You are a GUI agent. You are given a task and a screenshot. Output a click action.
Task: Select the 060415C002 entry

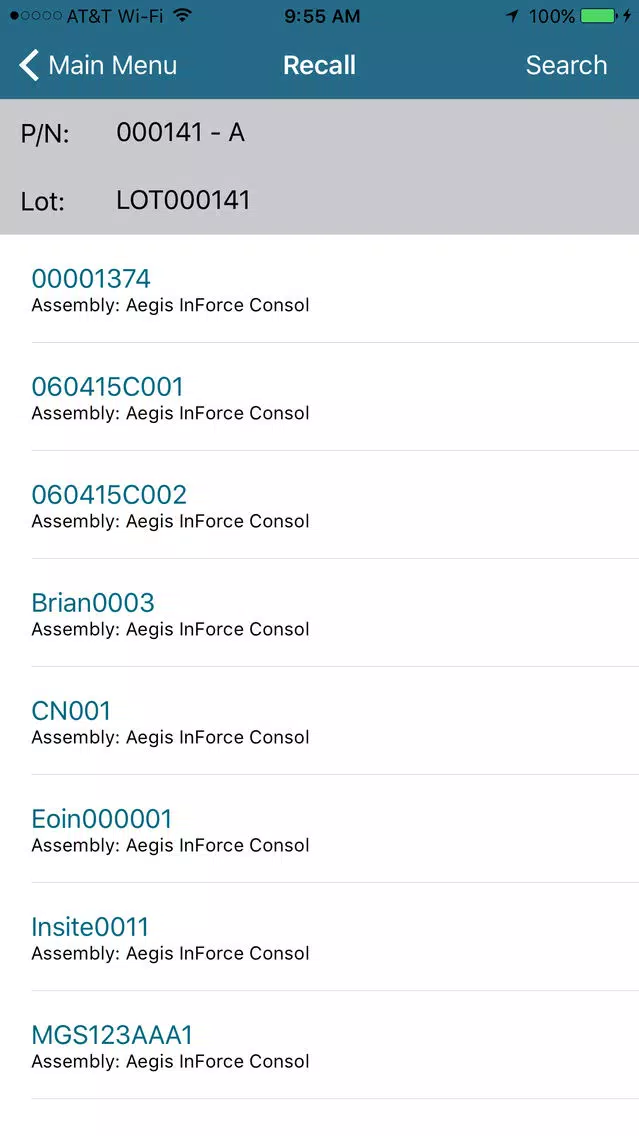[x=320, y=504]
